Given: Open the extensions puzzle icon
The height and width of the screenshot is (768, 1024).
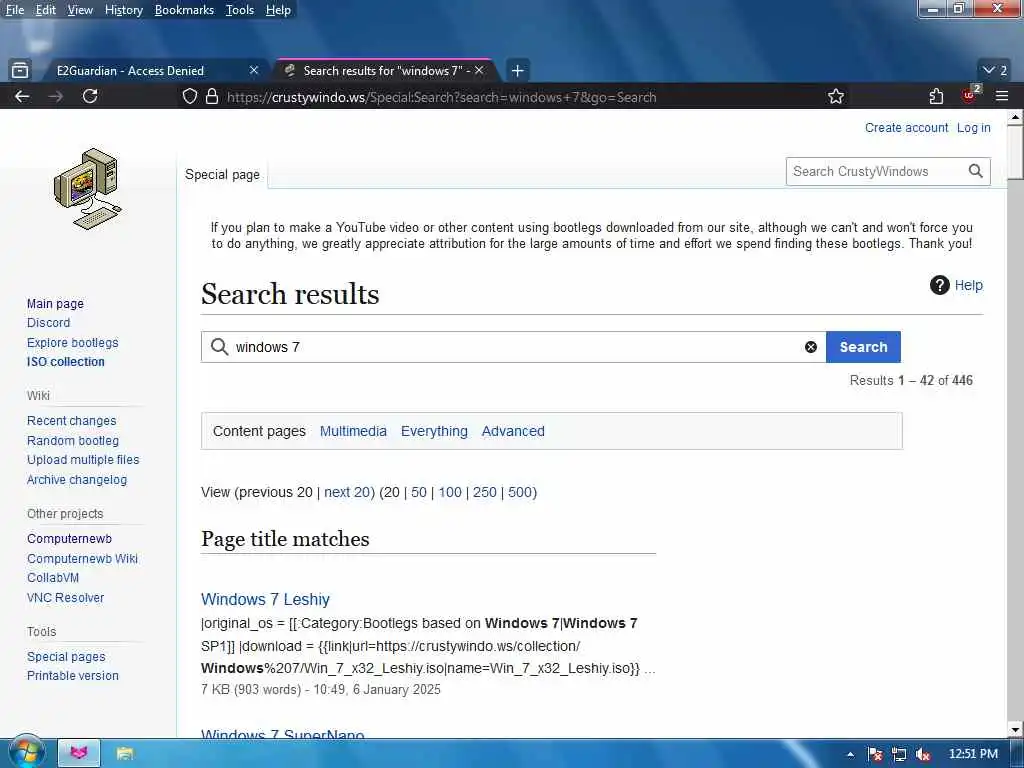Looking at the screenshot, I should (x=936, y=97).
